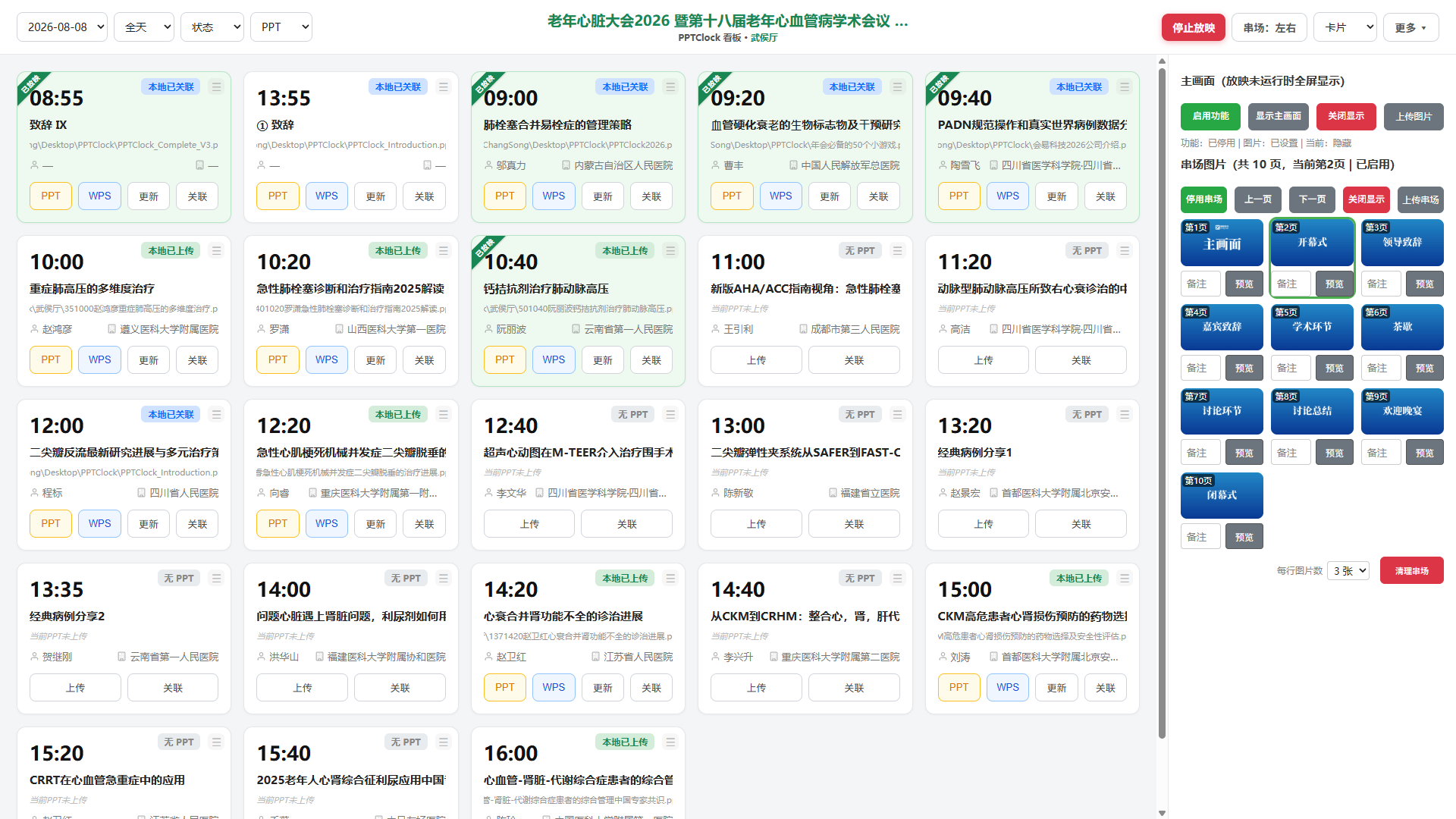Open hamburger menu on 09:00 card
This screenshot has height=819, width=1456.
pyautogui.click(x=670, y=87)
